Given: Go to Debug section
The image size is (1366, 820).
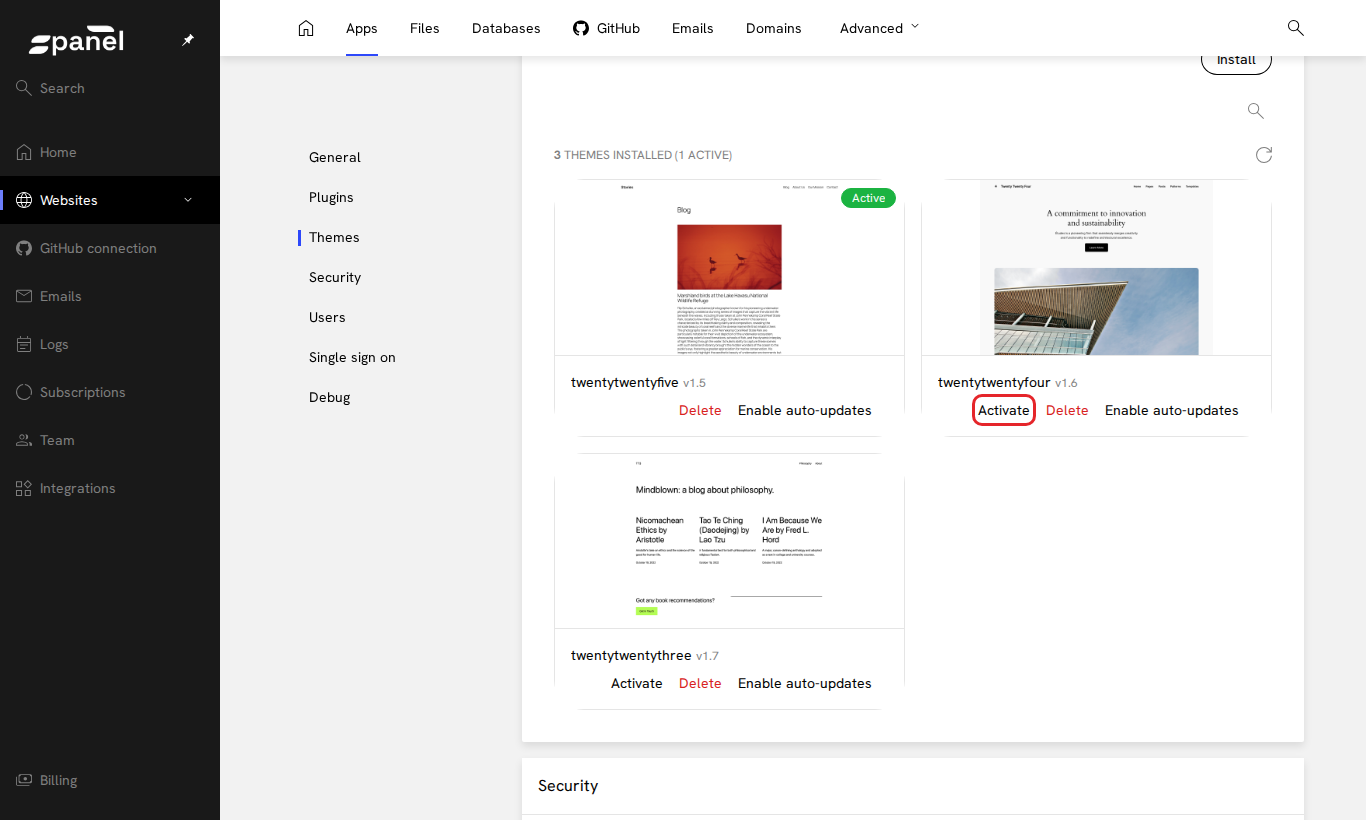Looking at the screenshot, I should pos(330,397).
